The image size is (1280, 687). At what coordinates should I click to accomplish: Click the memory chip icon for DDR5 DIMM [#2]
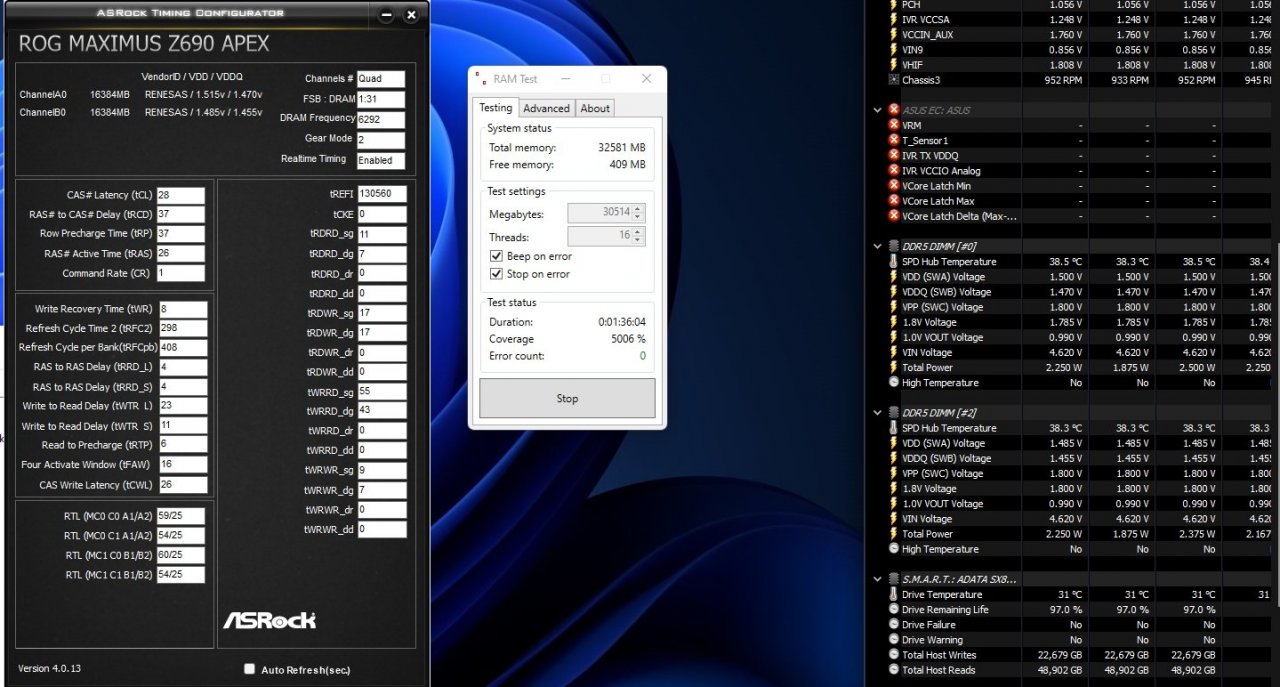click(x=893, y=412)
